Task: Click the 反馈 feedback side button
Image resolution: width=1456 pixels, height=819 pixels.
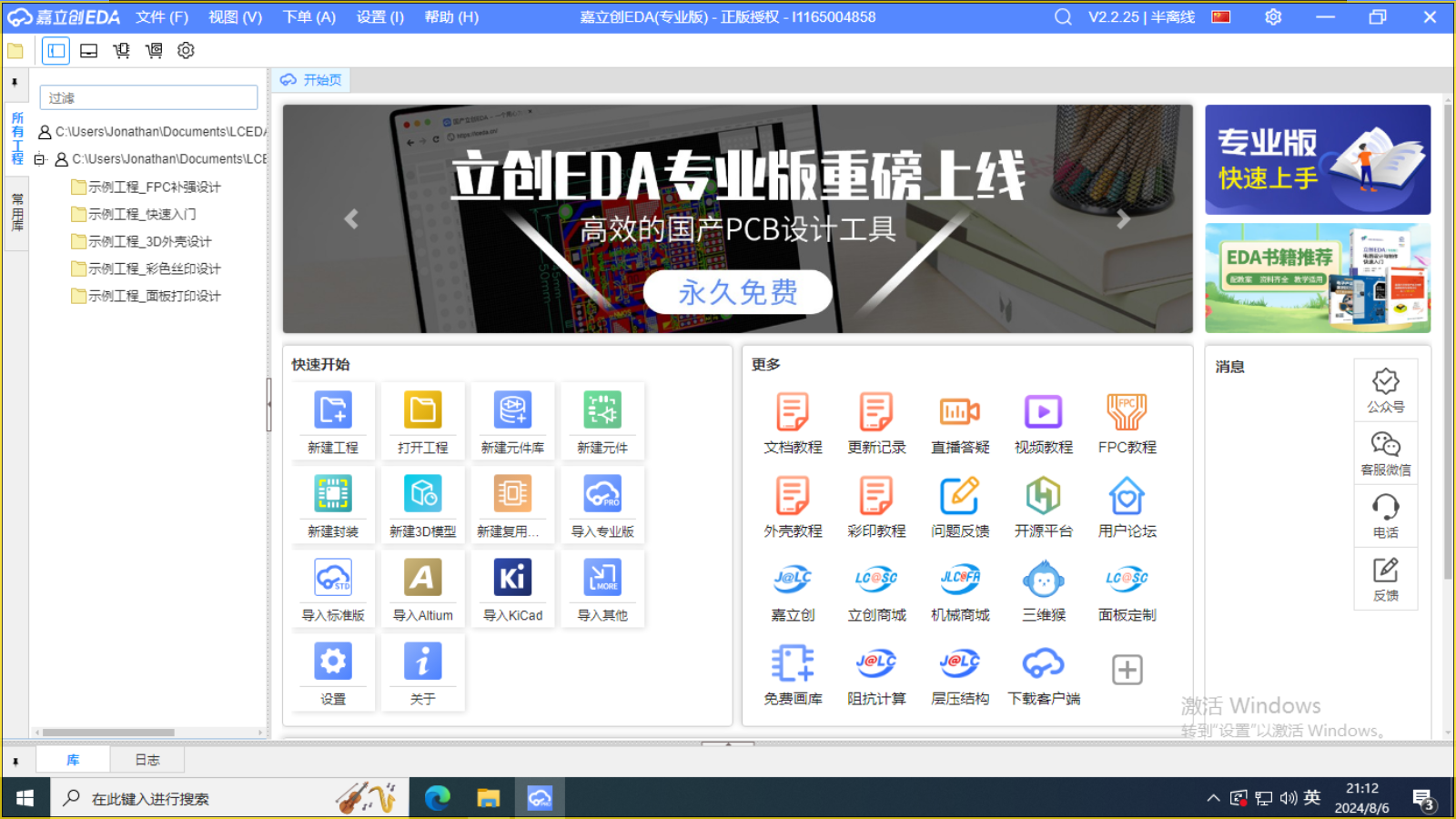Action: [x=1385, y=580]
